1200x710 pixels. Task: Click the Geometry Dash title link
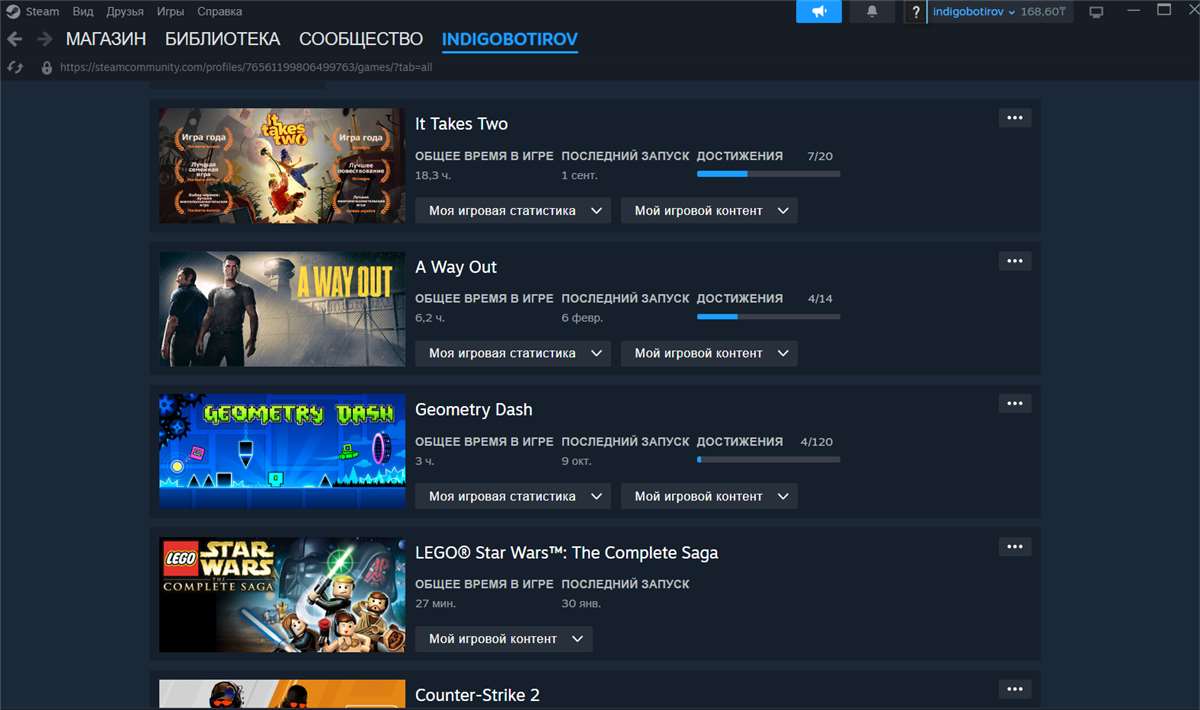point(473,409)
